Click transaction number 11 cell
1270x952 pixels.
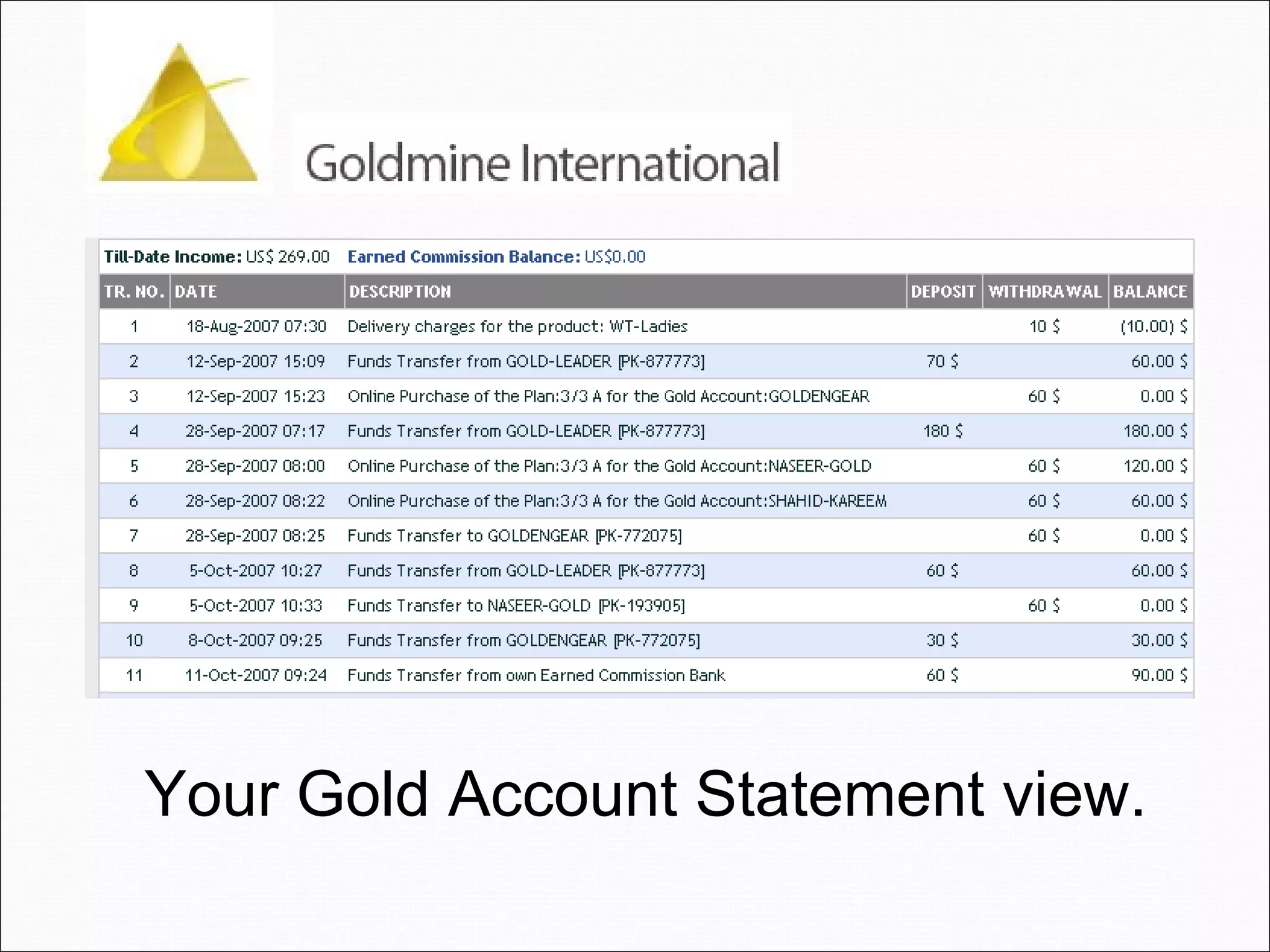pos(135,675)
